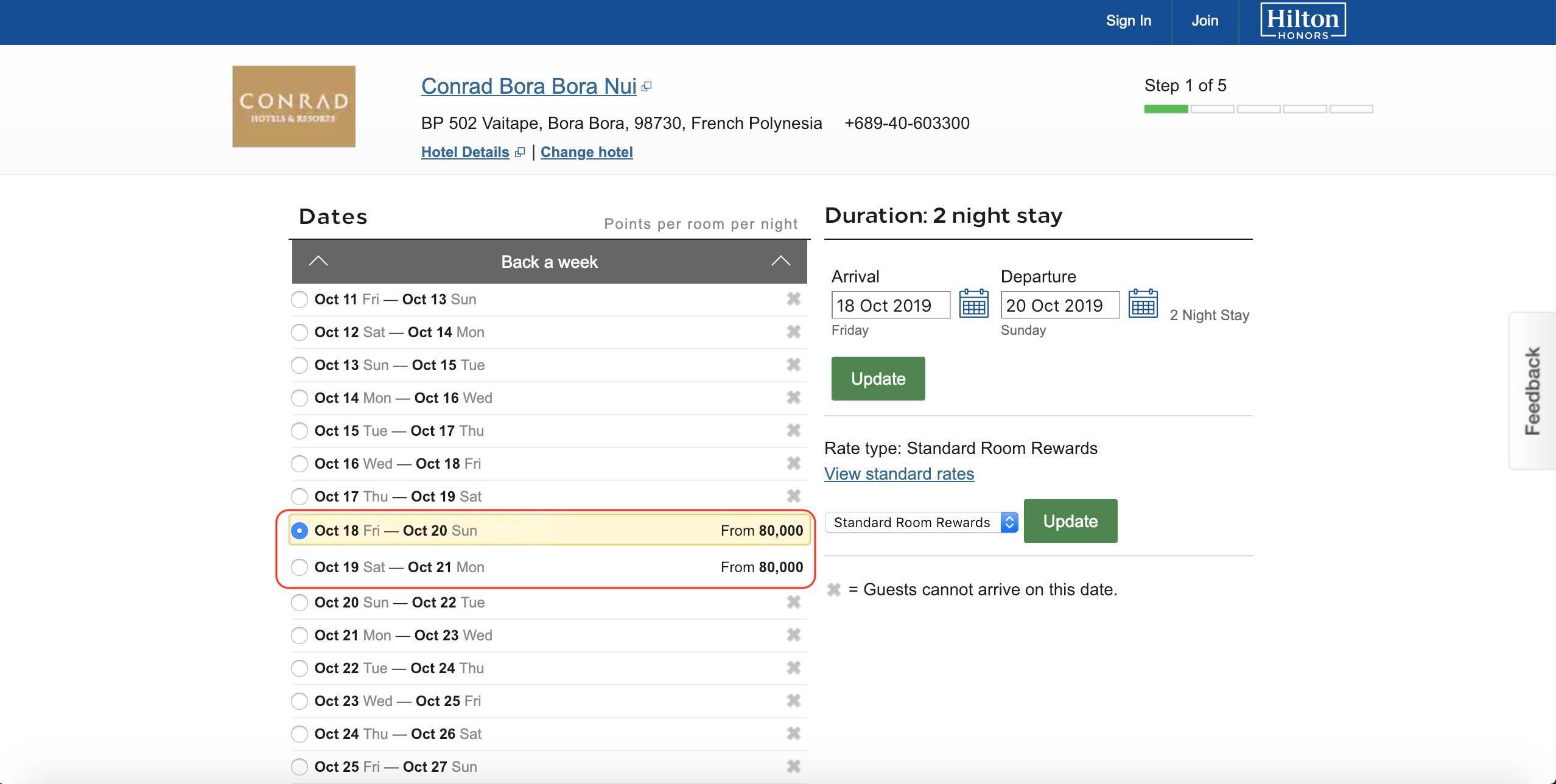Open the Feedback side tab
This screenshot has width=1556, height=784.
pos(1532,391)
